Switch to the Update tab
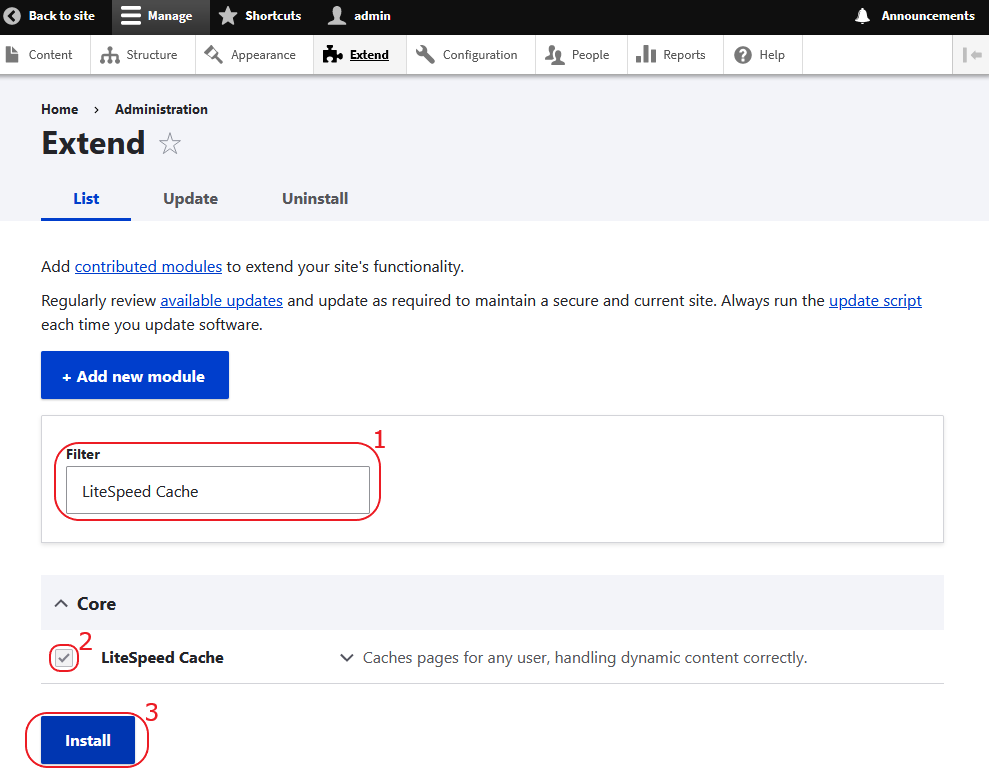The width and height of the screenshot is (989, 772). (x=190, y=199)
